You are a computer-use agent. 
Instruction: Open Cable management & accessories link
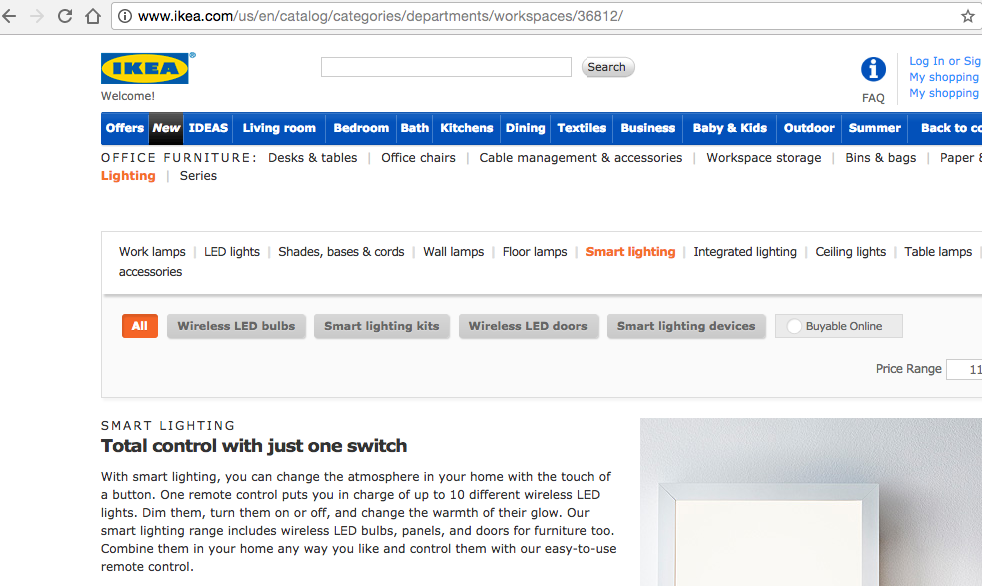pyautogui.click(x=581, y=158)
